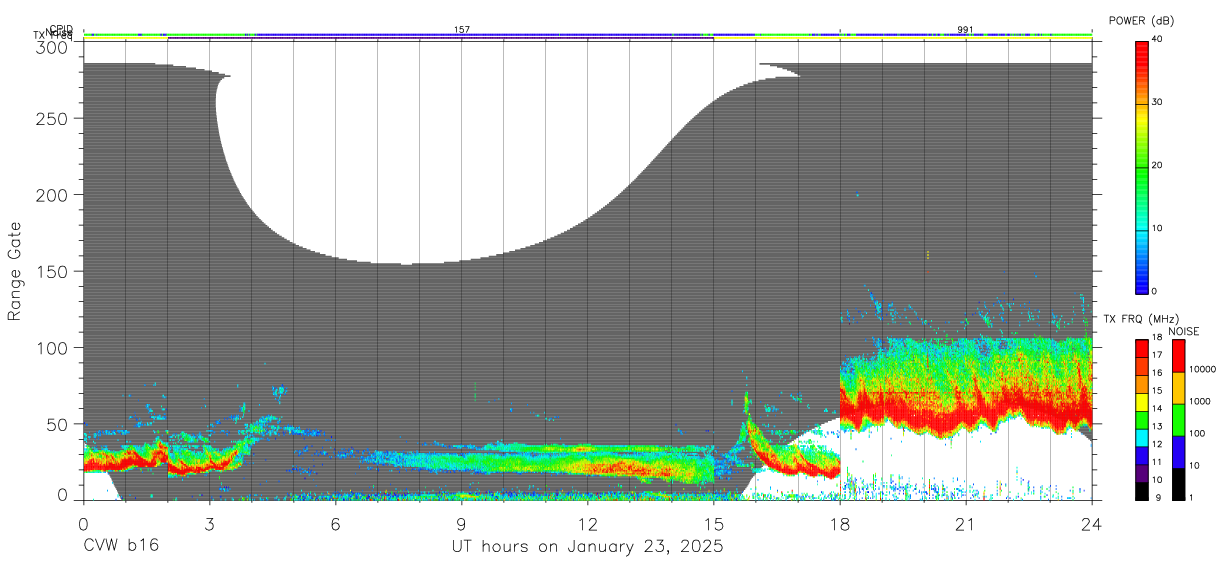Click the 'CVW b16' radar beam label

point(121,547)
